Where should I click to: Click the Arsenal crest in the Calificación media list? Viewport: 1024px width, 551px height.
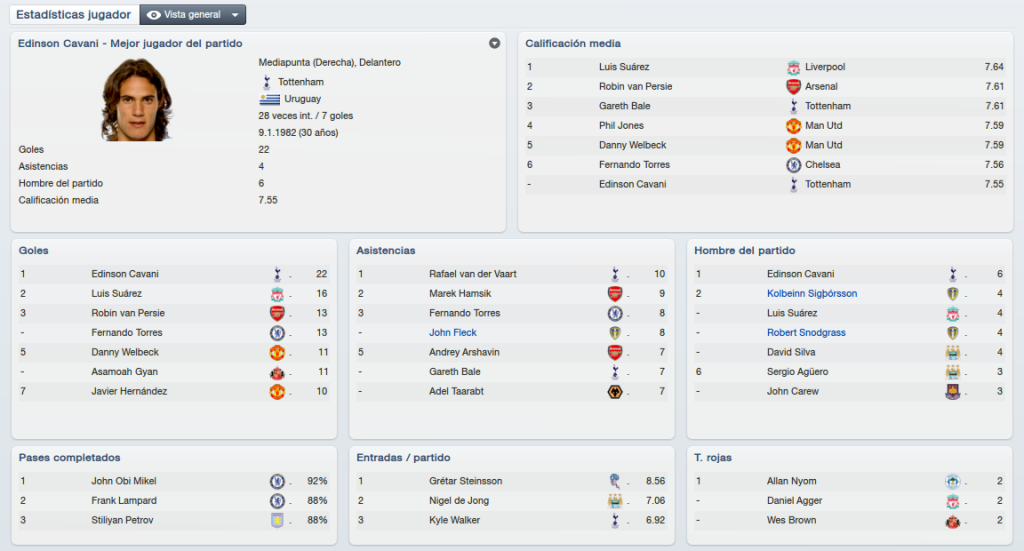[x=793, y=86]
